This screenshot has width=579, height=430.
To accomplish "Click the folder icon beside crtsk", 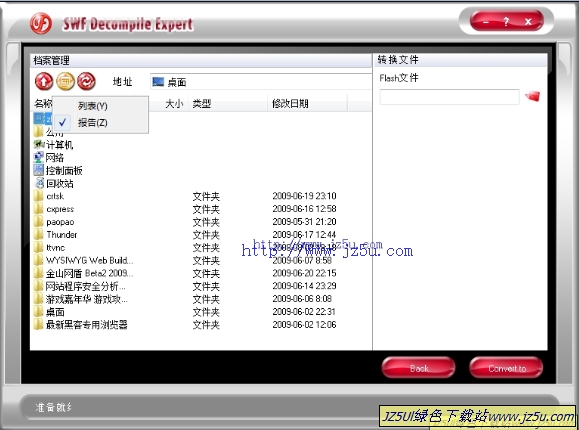I will point(38,196).
